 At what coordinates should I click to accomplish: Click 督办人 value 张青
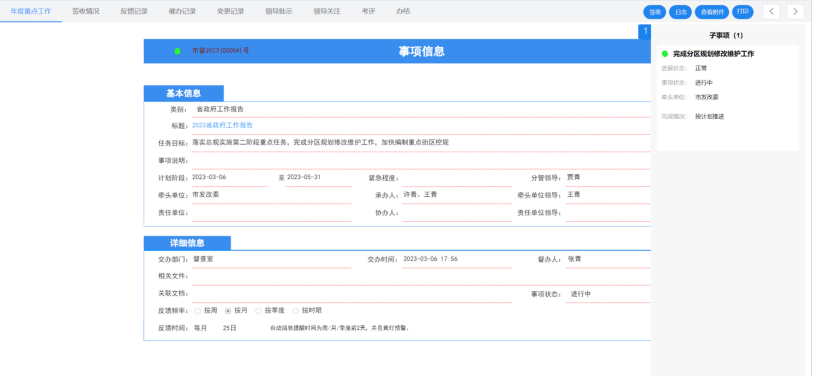click(x=574, y=259)
